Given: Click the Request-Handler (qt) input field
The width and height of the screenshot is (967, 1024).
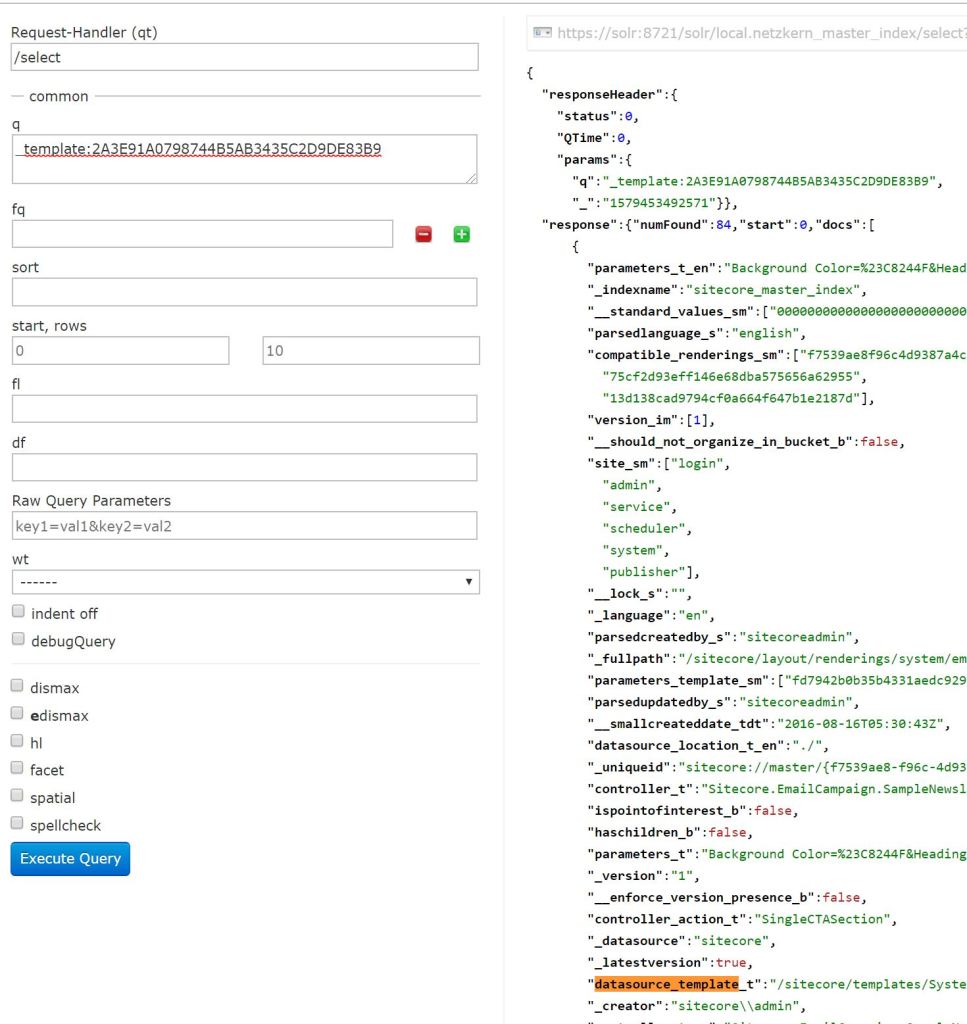Looking at the screenshot, I should coord(245,58).
